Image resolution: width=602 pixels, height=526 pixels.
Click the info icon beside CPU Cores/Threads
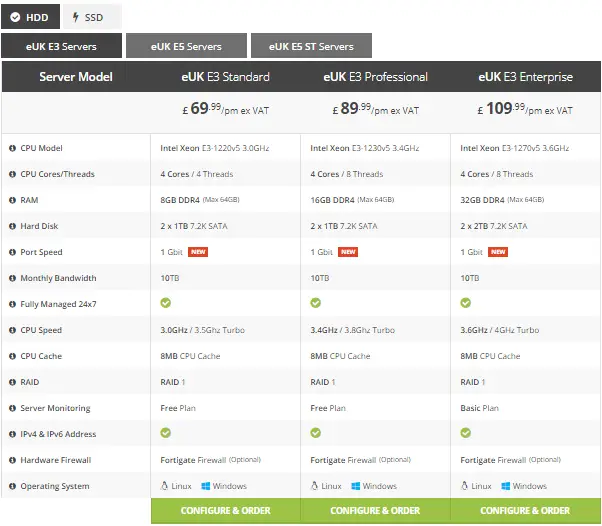tap(12, 174)
